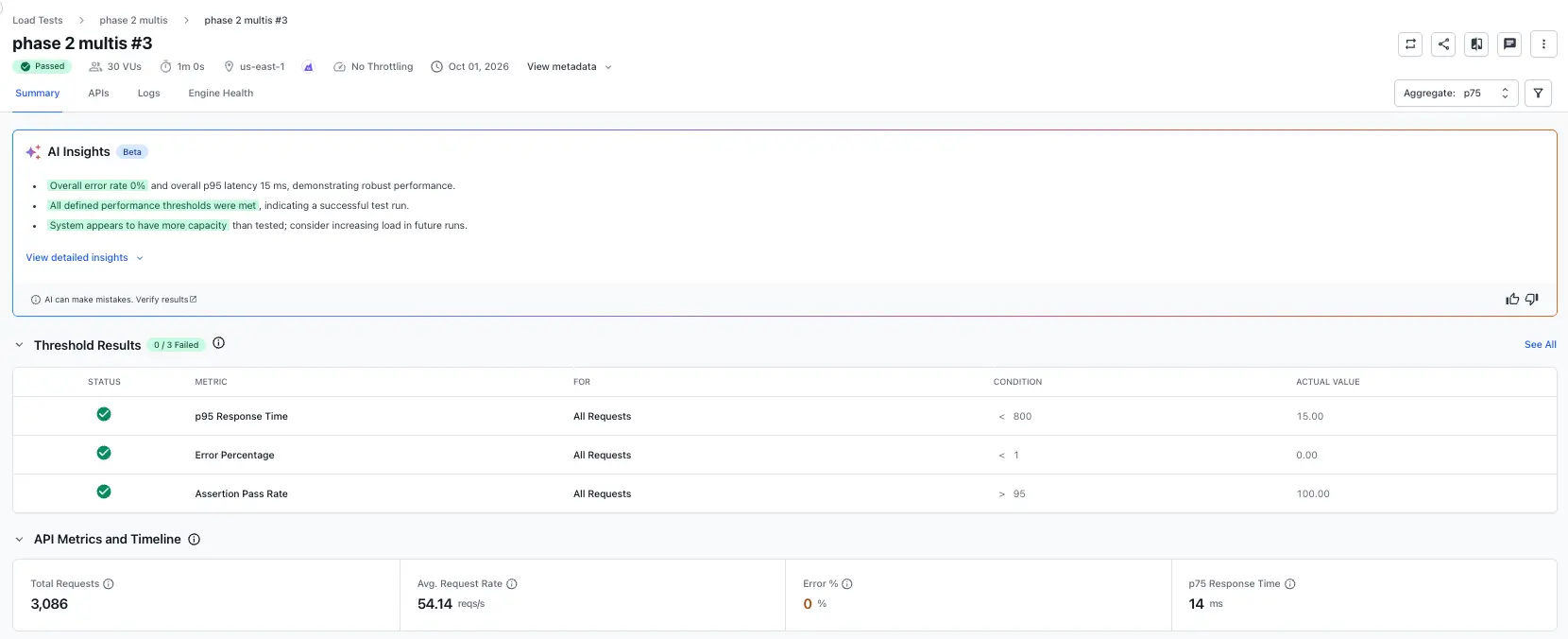This screenshot has height=639, width=1568.
Task: Open the comments icon button
Action: [1509, 43]
